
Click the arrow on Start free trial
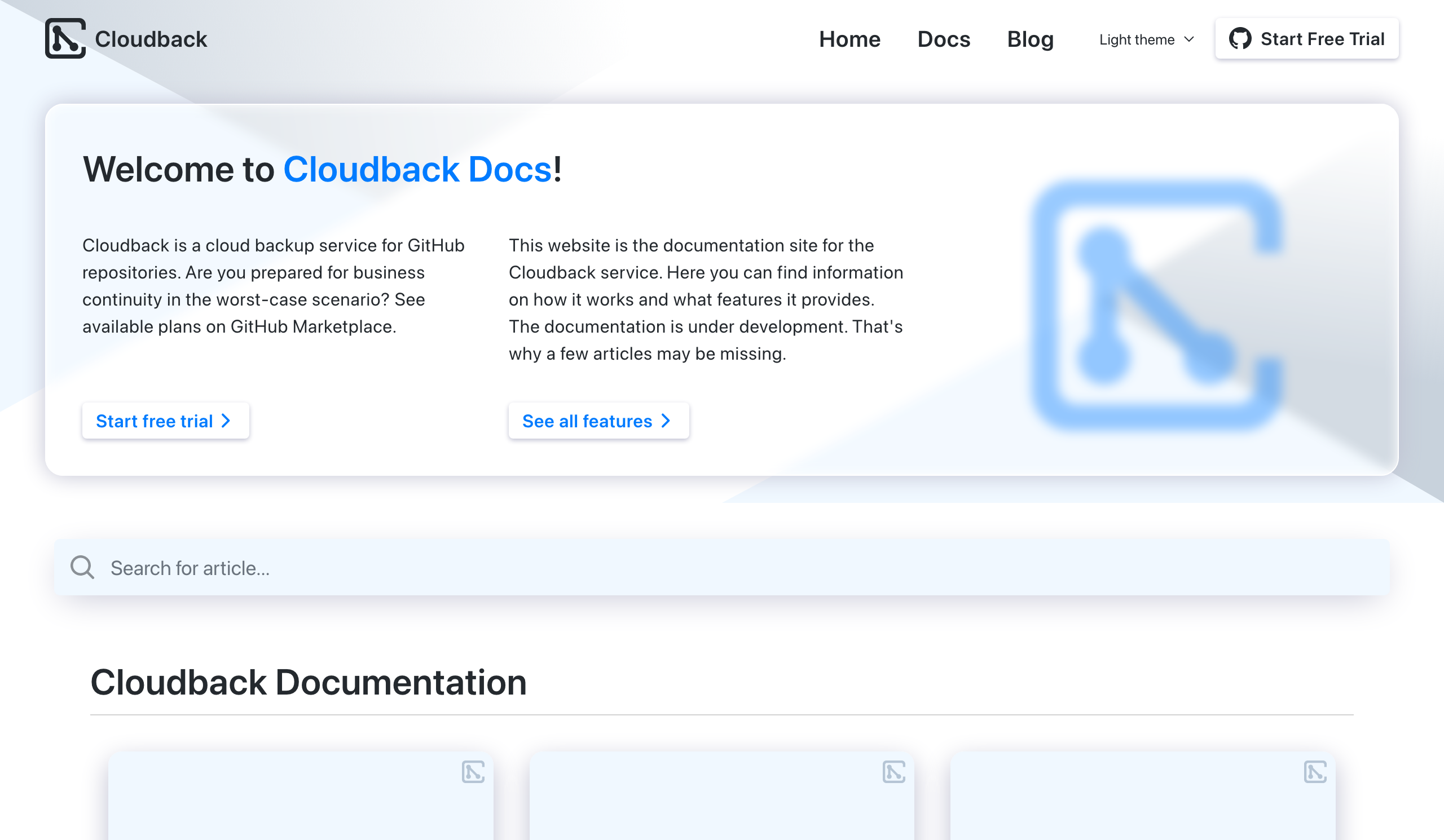tap(226, 421)
